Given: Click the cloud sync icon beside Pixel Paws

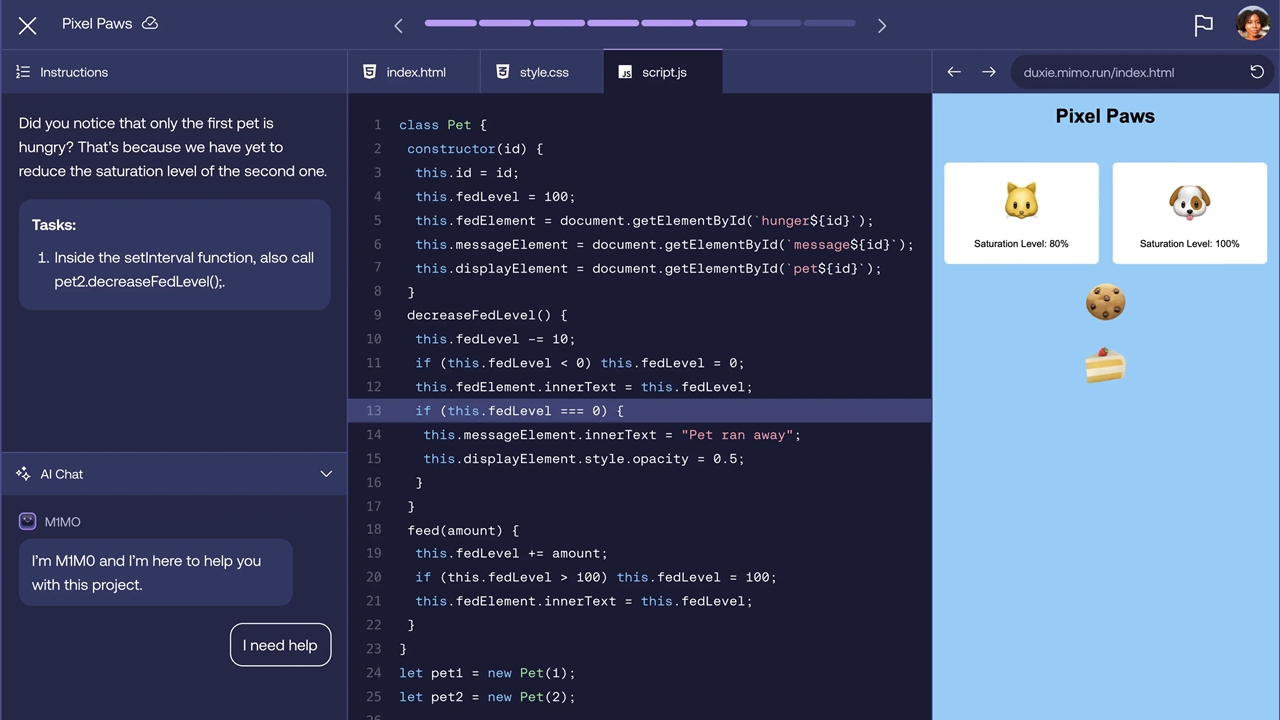Looking at the screenshot, I should click(150, 23).
